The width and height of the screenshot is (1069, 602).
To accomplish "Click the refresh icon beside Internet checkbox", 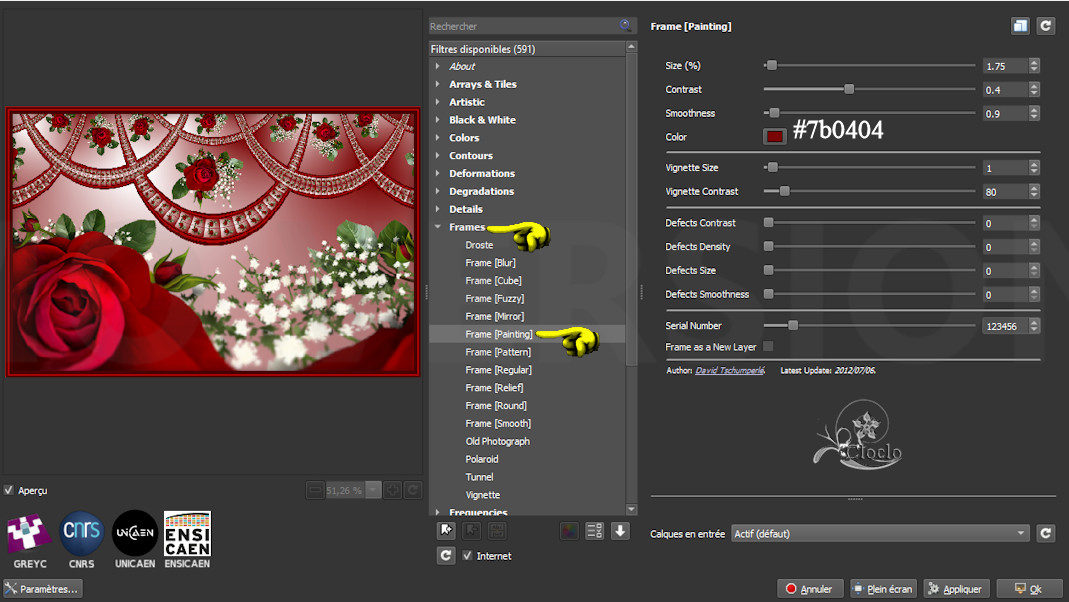I will coord(447,556).
